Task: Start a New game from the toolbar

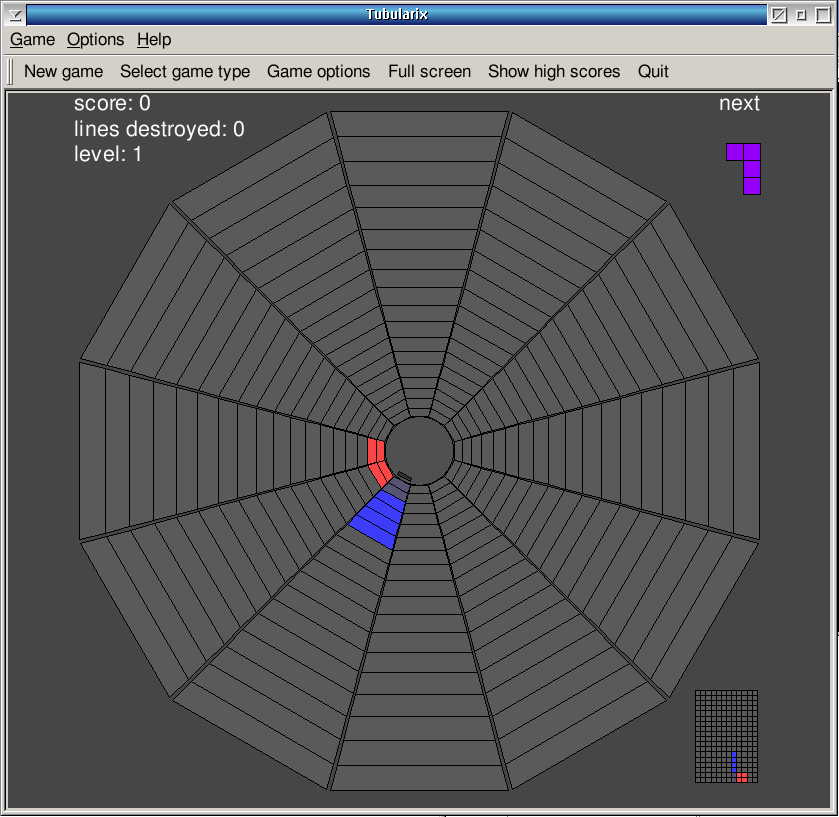Action: pos(63,72)
